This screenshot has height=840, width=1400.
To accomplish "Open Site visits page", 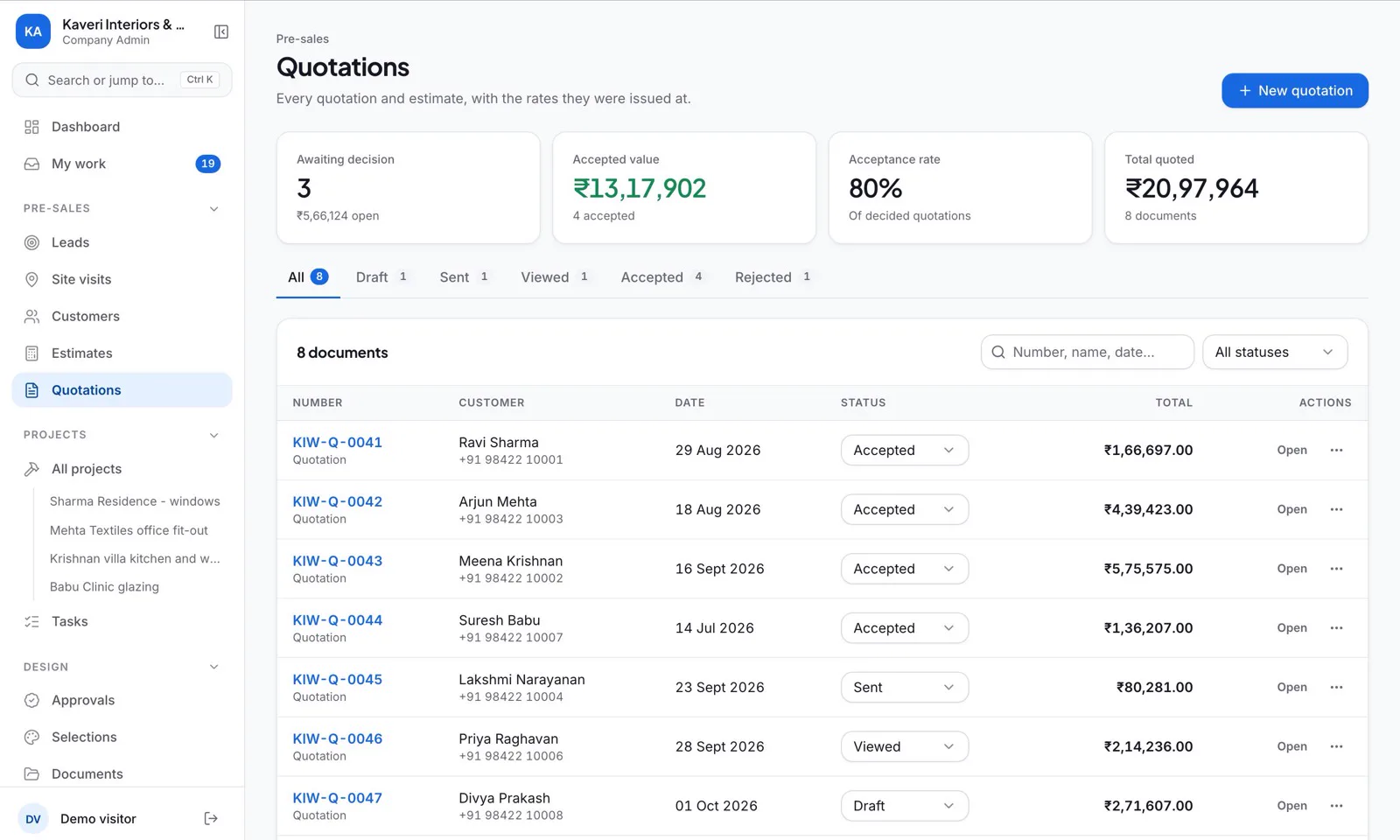I will click(122, 279).
